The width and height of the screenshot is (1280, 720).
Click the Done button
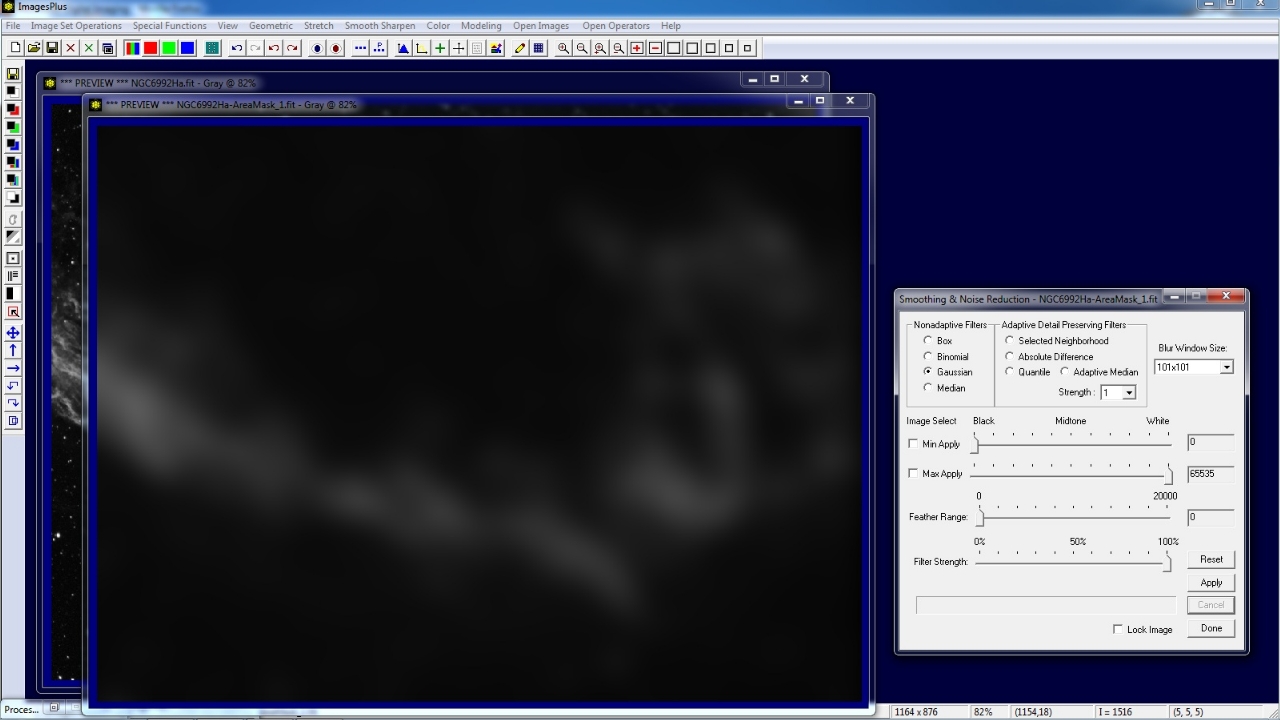[x=1211, y=628]
